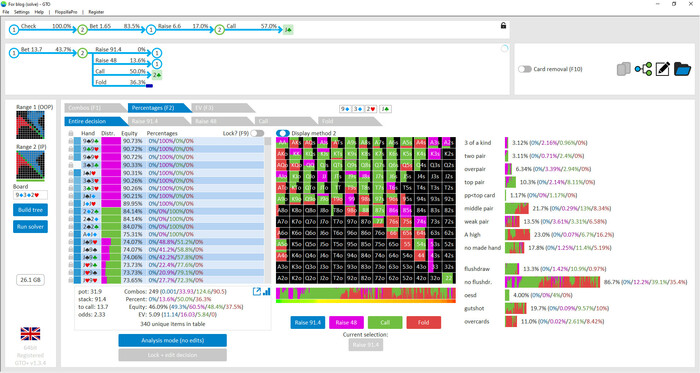Click the Board cards input field

(x=30, y=195)
